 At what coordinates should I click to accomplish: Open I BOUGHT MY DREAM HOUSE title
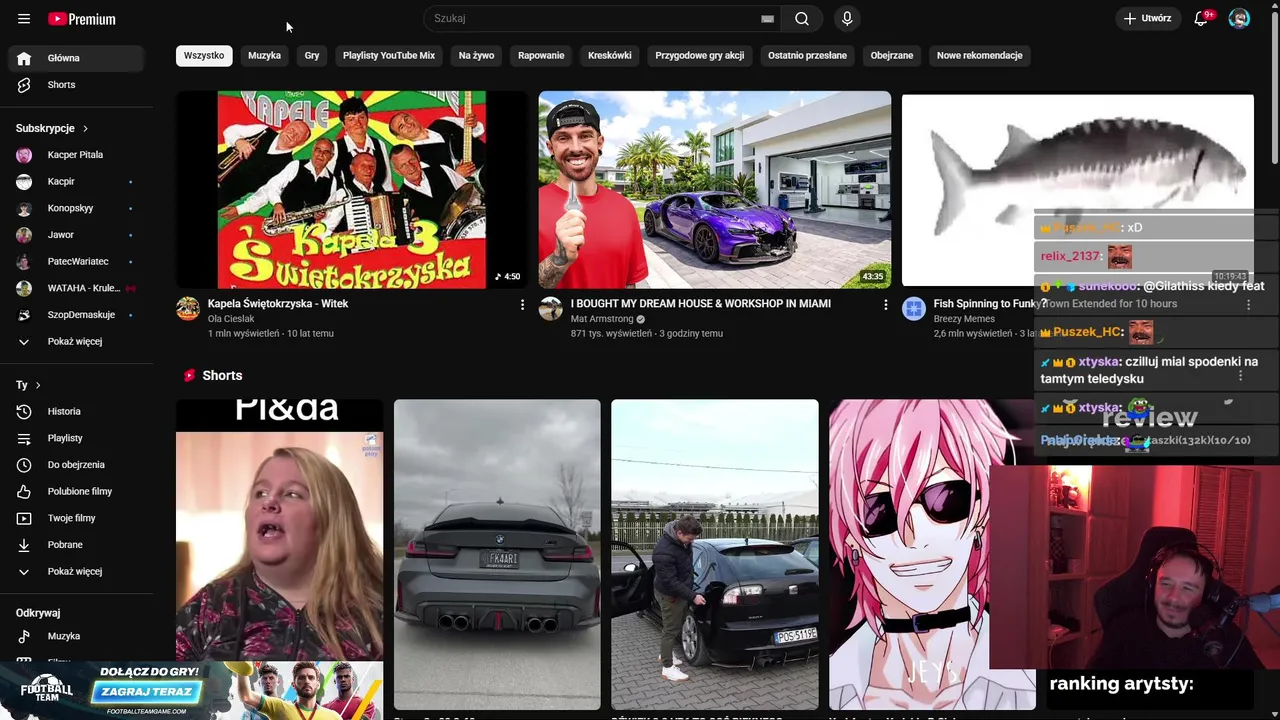point(701,304)
